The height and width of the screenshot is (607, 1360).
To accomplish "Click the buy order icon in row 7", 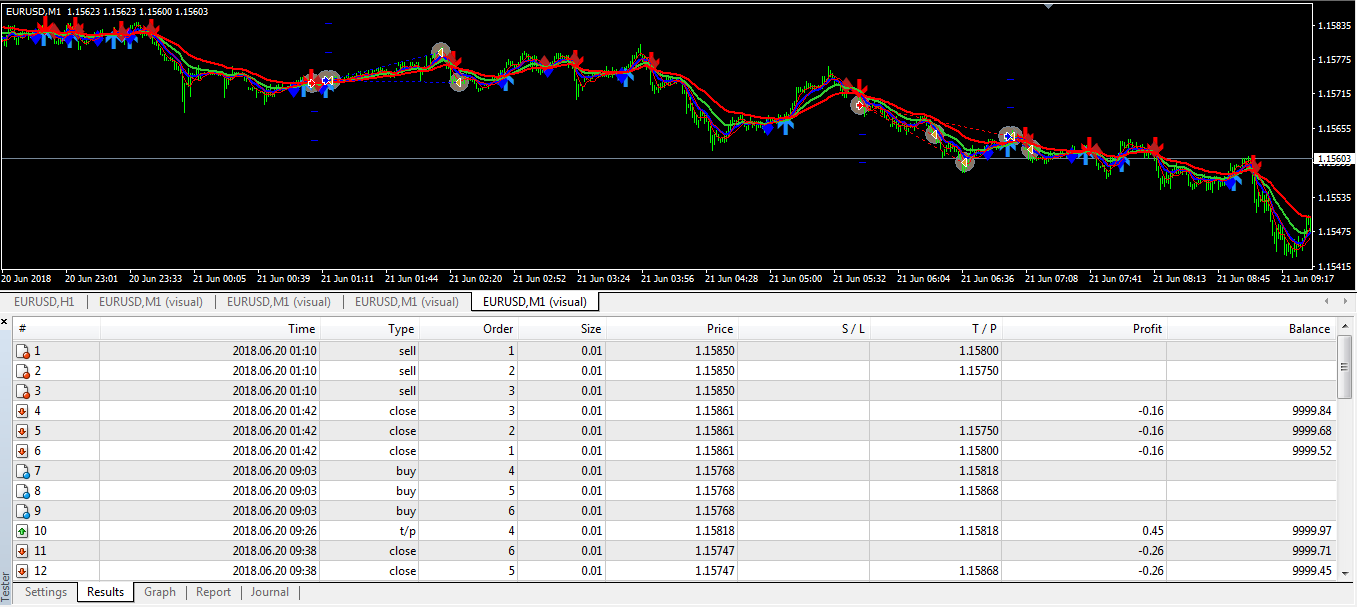I will pyautogui.click(x=22, y=471).
